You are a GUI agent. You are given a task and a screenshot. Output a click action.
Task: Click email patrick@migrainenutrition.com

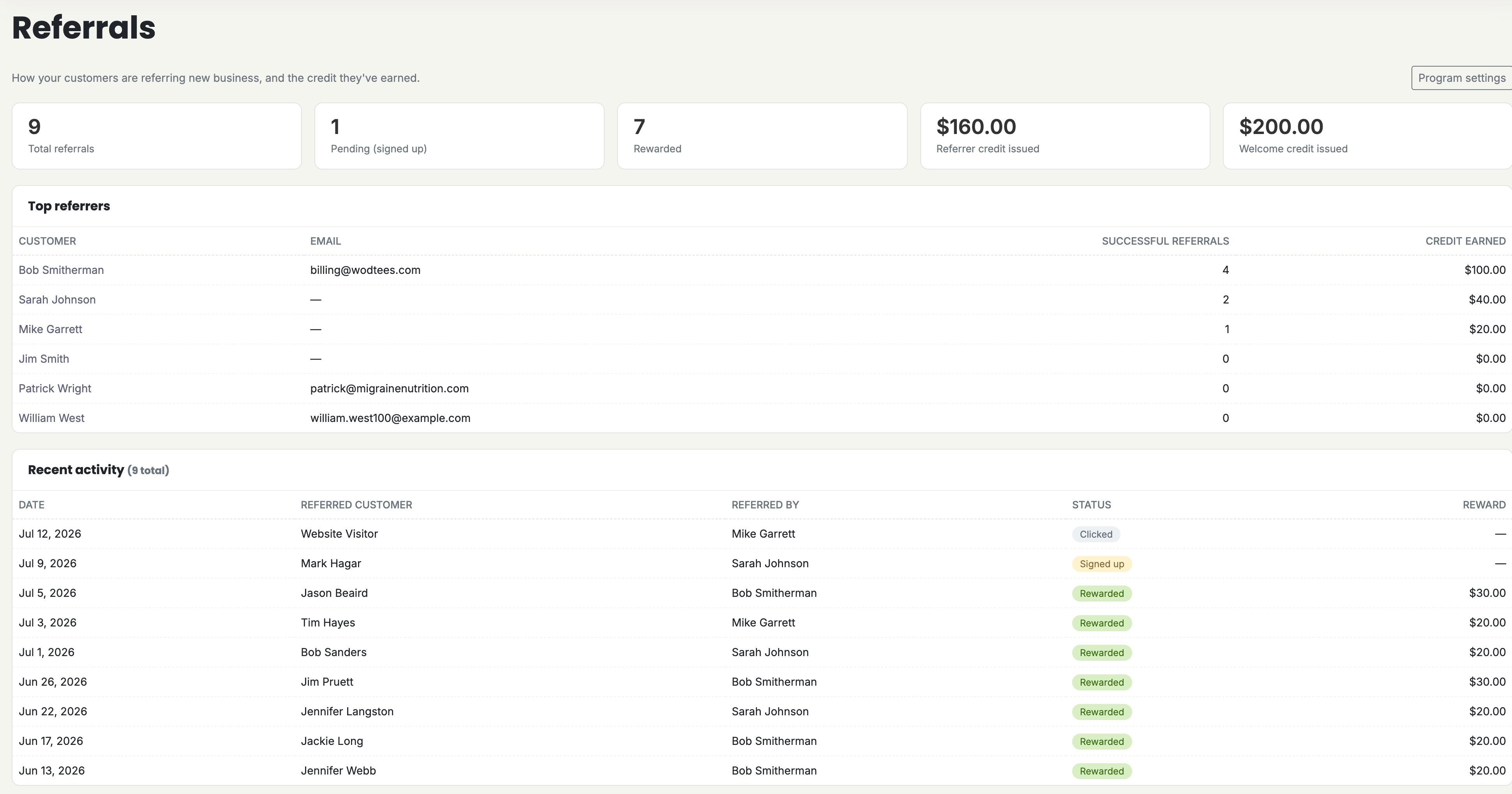click(389, 388)
